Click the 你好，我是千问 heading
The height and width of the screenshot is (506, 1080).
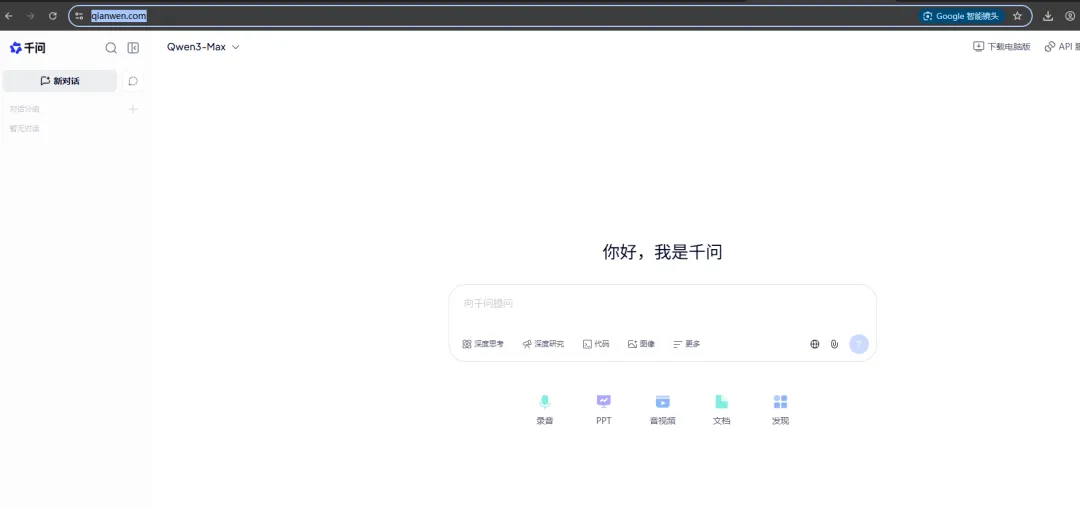pyautogui.click(x=662, y=252)
